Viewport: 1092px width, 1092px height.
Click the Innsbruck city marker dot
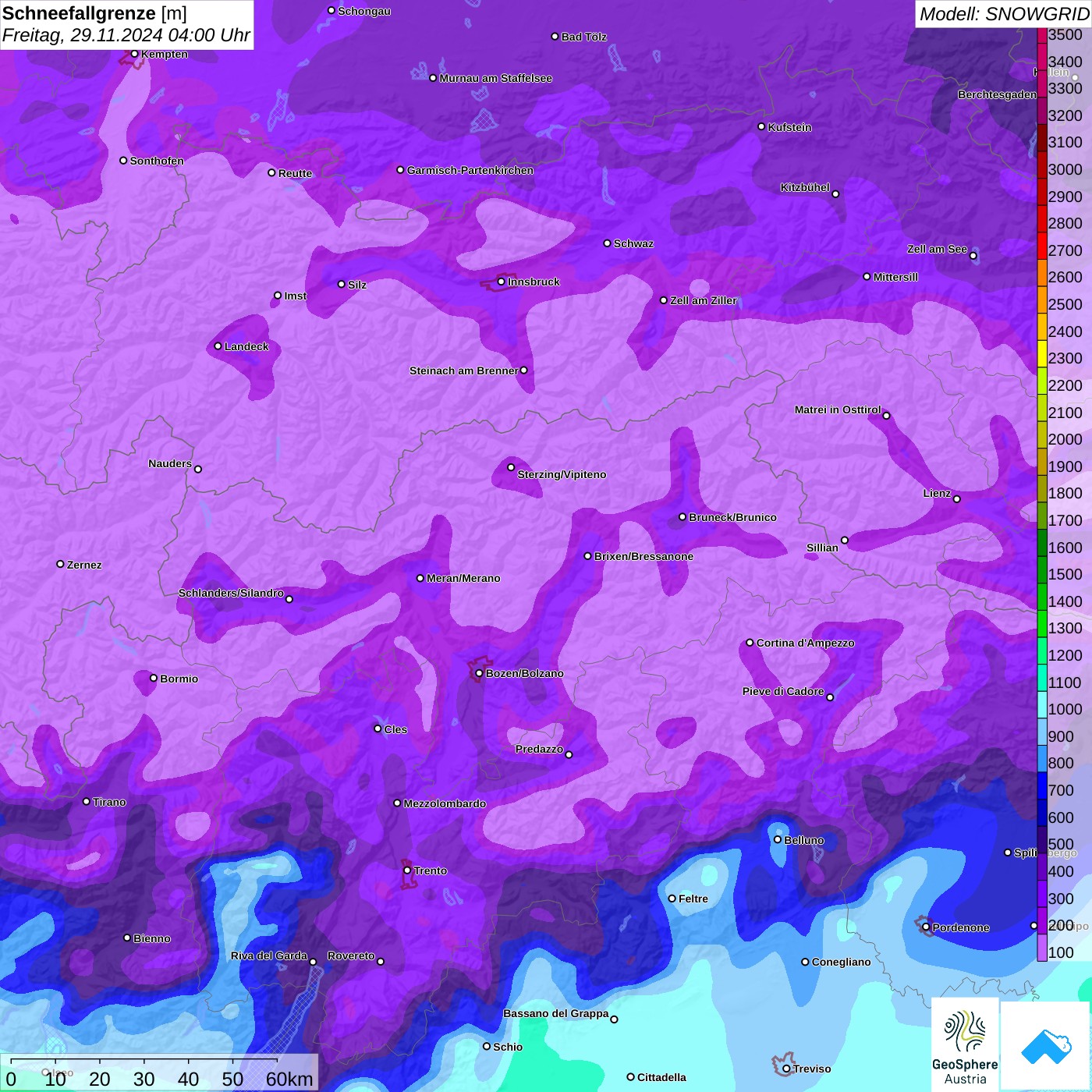tap(501, 282)
